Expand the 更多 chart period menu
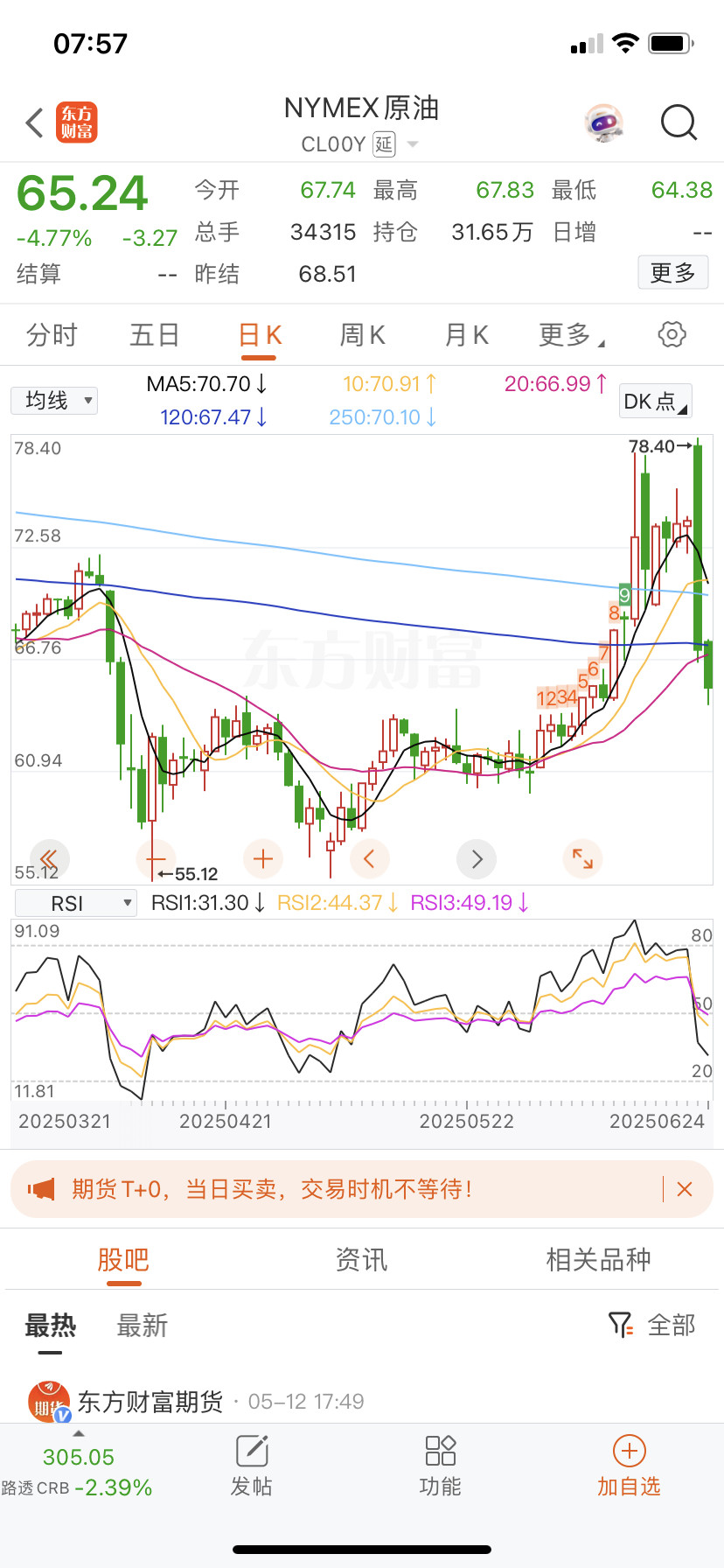The image size is (724, 1568). [x=572, y=335]
